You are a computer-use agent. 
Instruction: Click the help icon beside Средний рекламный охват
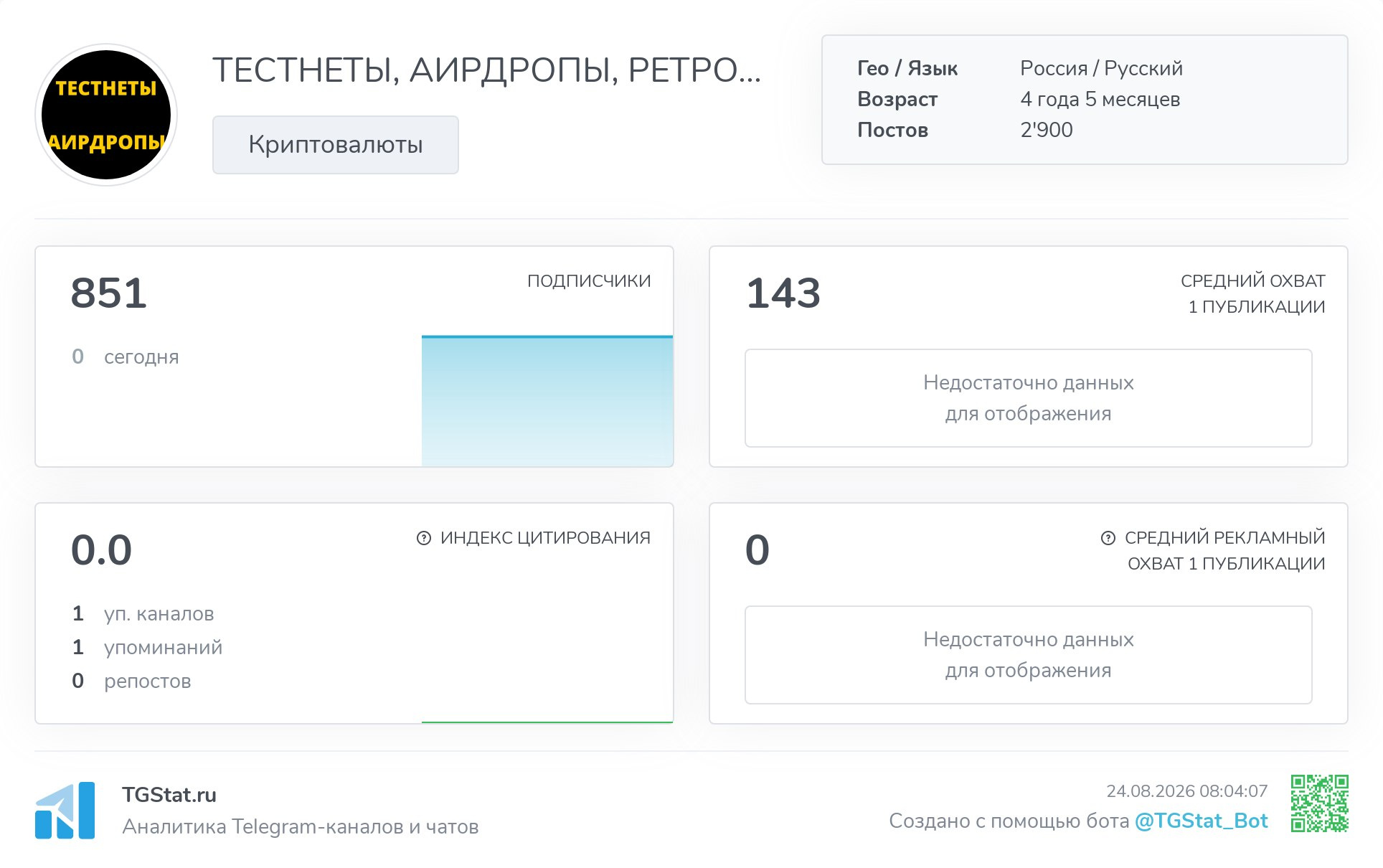(1108, 538)
